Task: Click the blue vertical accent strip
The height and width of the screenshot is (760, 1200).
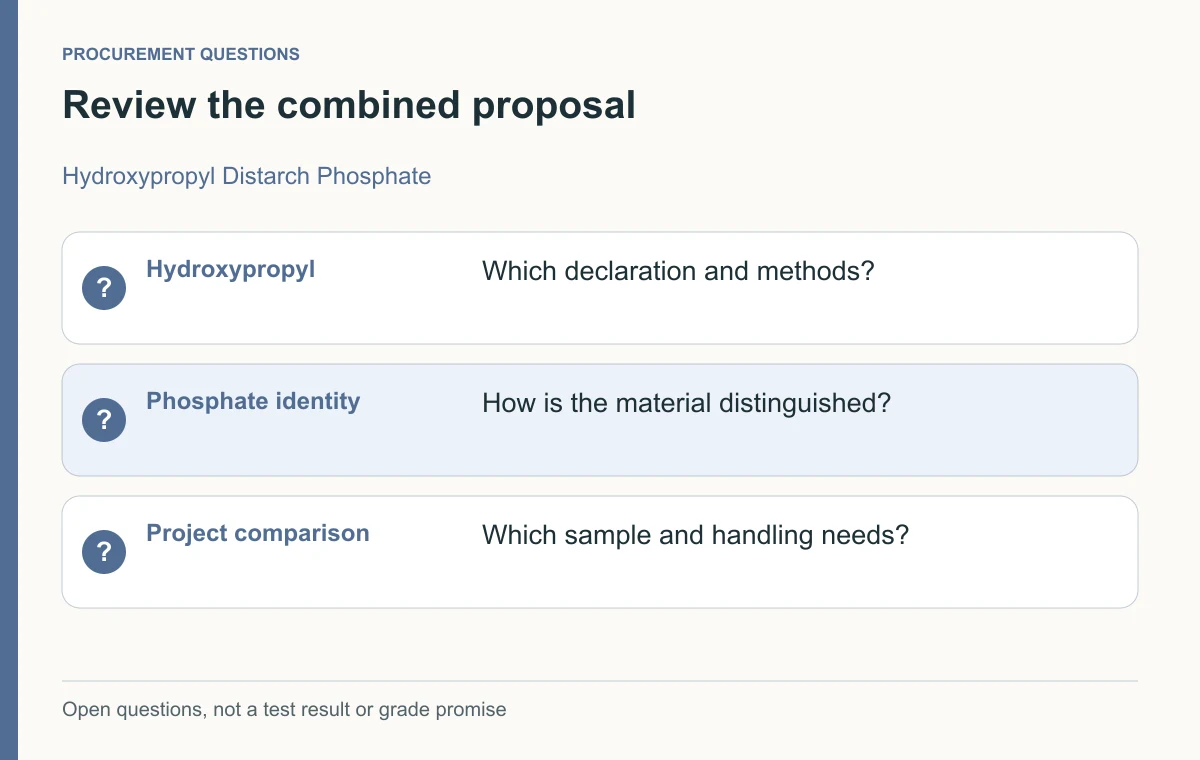Action: click(9, 380)
